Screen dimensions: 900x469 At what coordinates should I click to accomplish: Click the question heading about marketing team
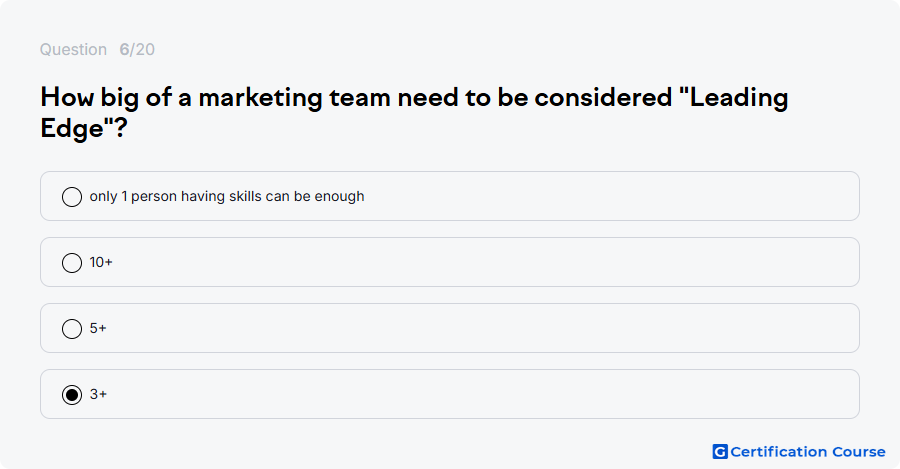[x=414, y=113]
